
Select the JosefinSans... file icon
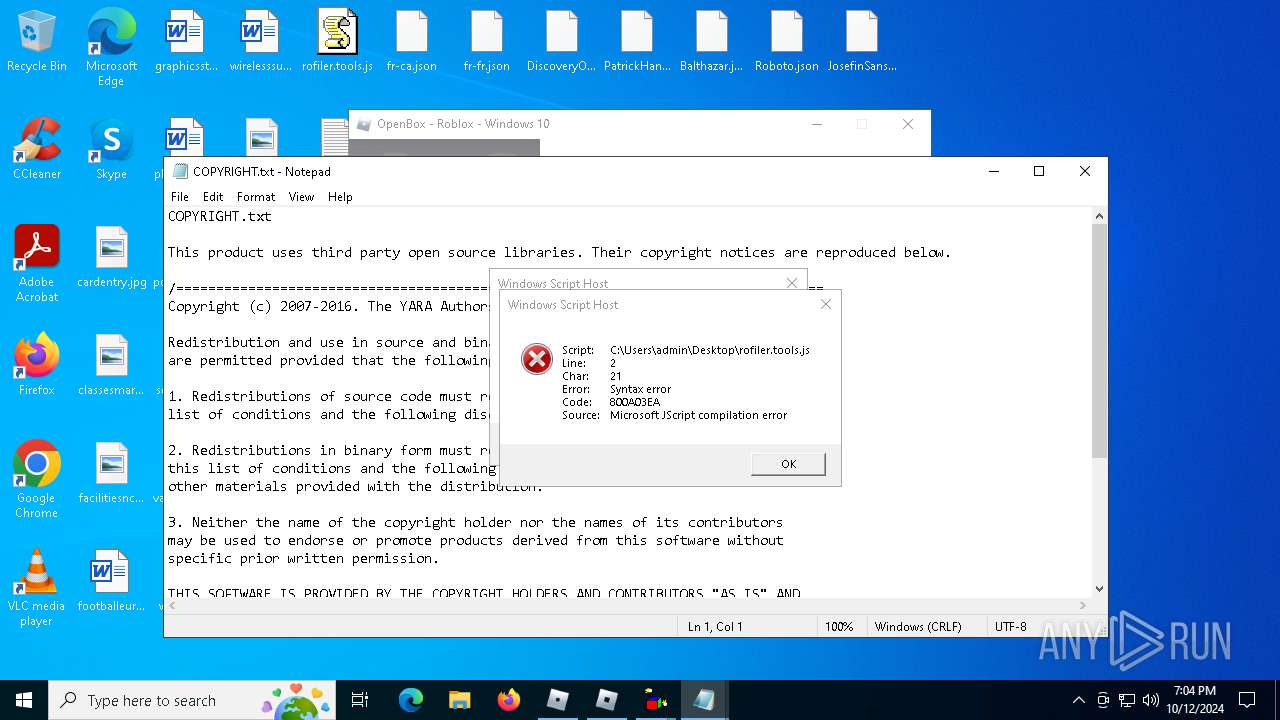coord(862,42)
